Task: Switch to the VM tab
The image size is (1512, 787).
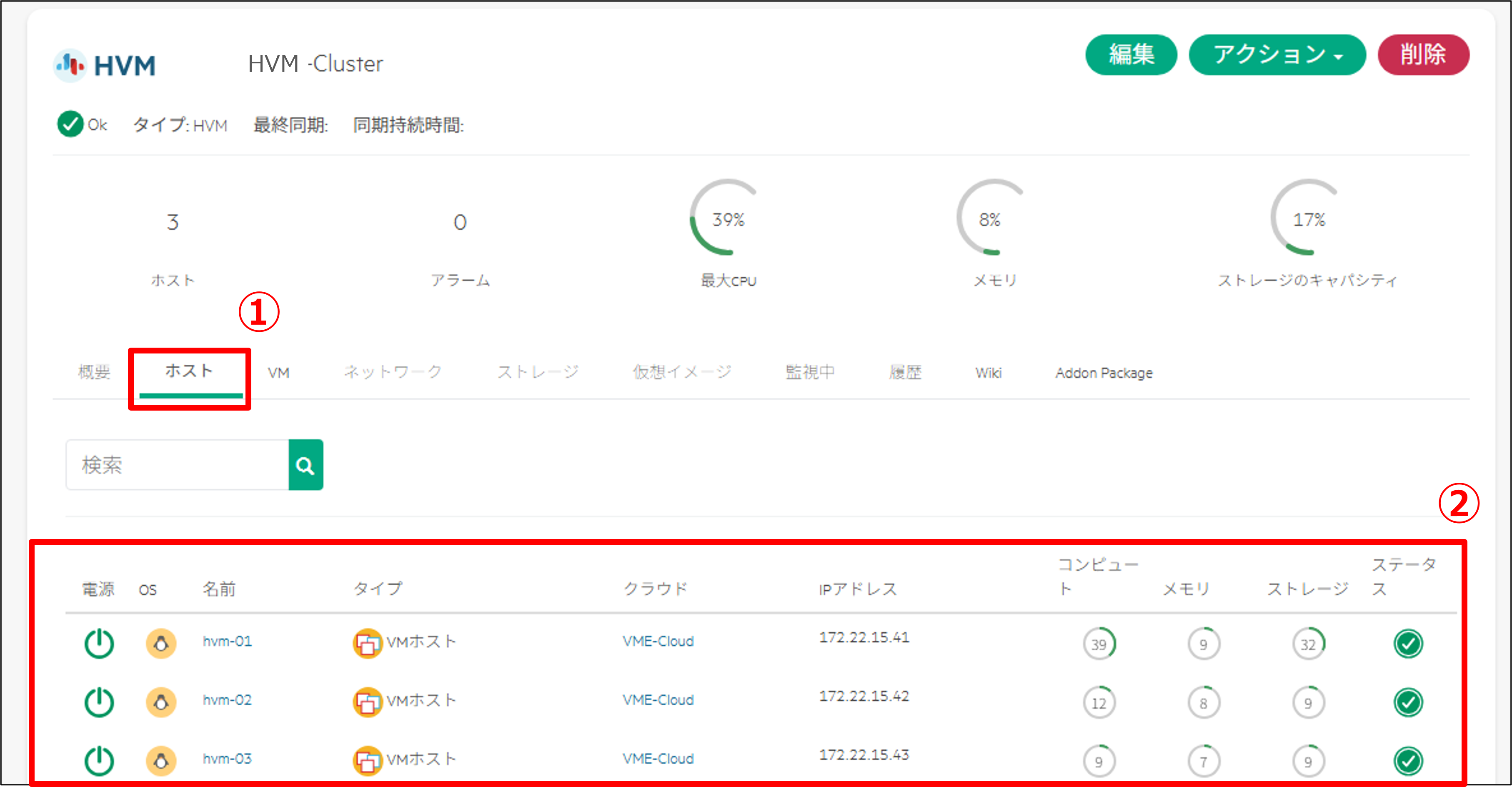Action: [x=278, y=373]
